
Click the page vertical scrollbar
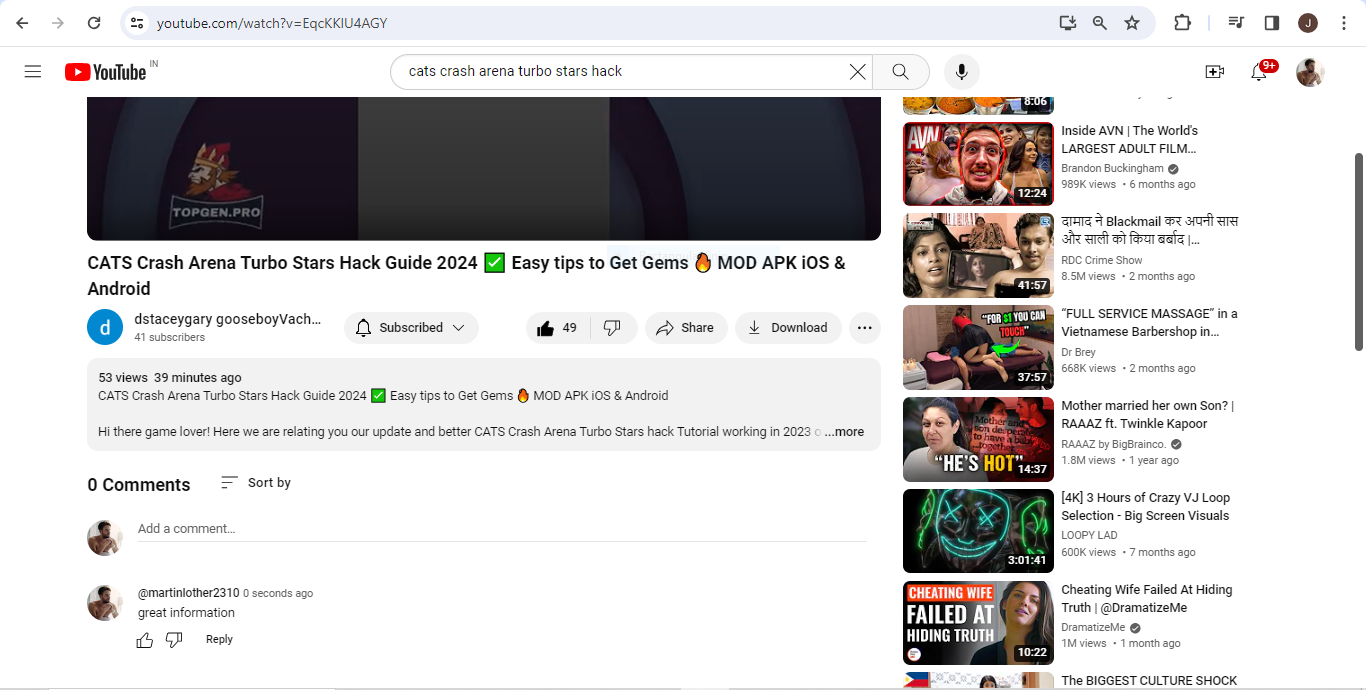[x=1359, y=252]
